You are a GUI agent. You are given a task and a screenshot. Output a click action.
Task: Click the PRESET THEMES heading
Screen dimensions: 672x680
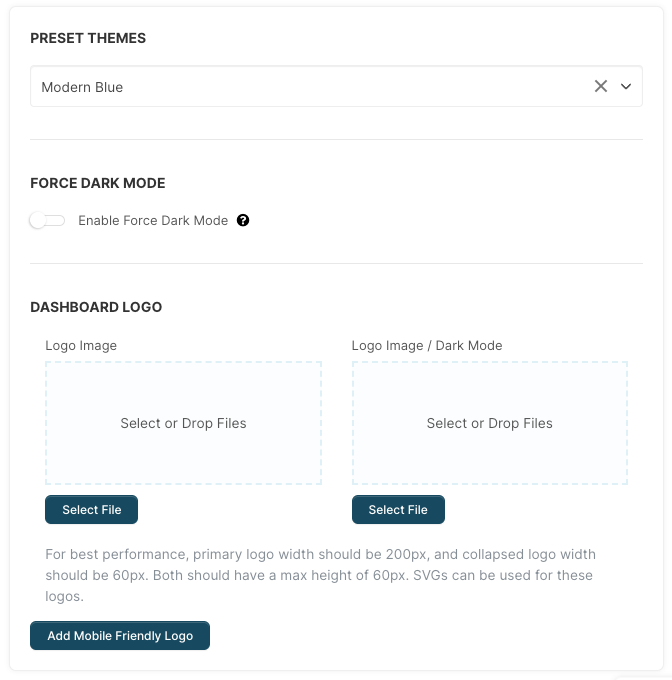(88, 38)
